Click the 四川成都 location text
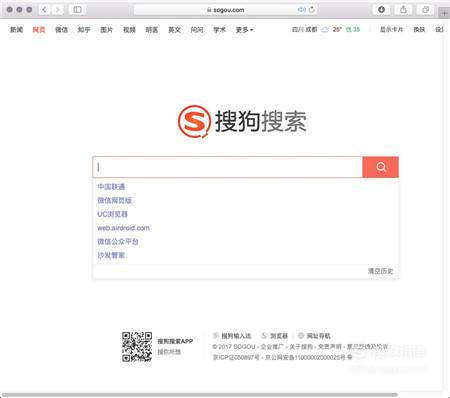 [x=305, y=30]
